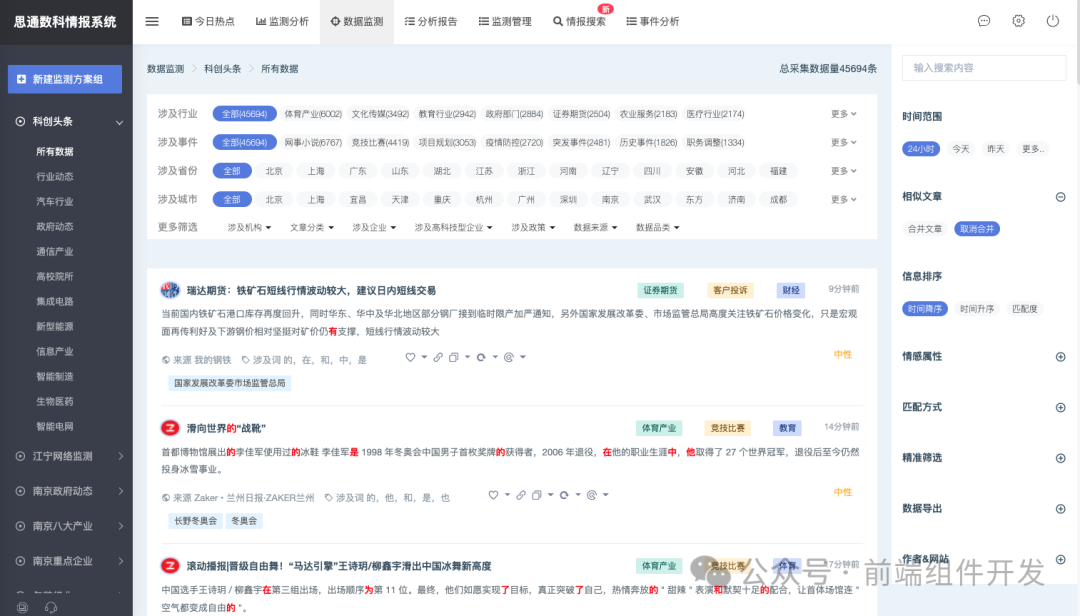Screen dimensions: 1080x616
Task: 点击右上角搜索输入框
Action: pos(984,68)
